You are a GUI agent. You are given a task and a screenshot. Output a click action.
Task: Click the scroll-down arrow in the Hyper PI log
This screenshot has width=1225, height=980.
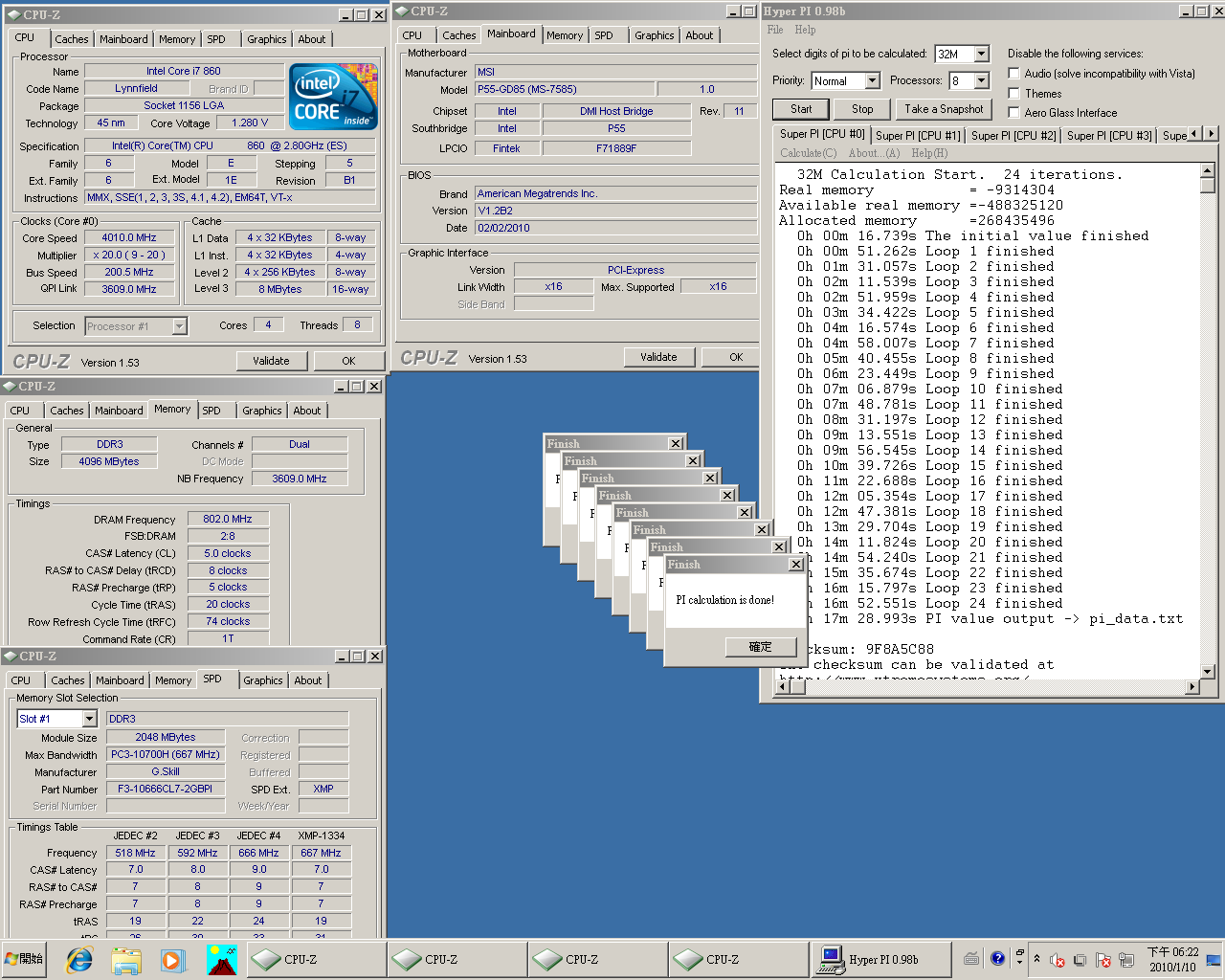point(1207,672)
